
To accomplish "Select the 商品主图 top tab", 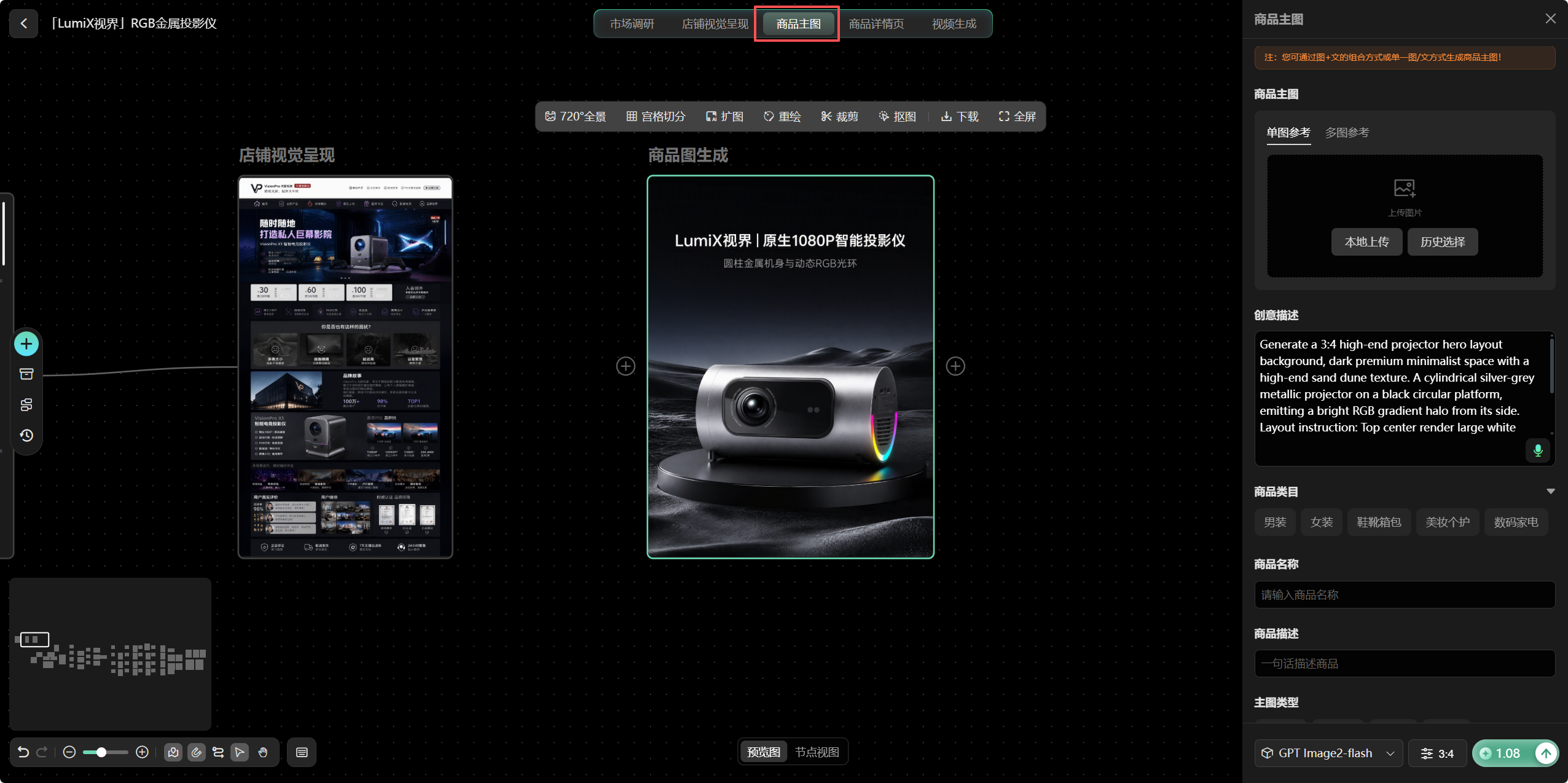I will click(x=798, y=24).
